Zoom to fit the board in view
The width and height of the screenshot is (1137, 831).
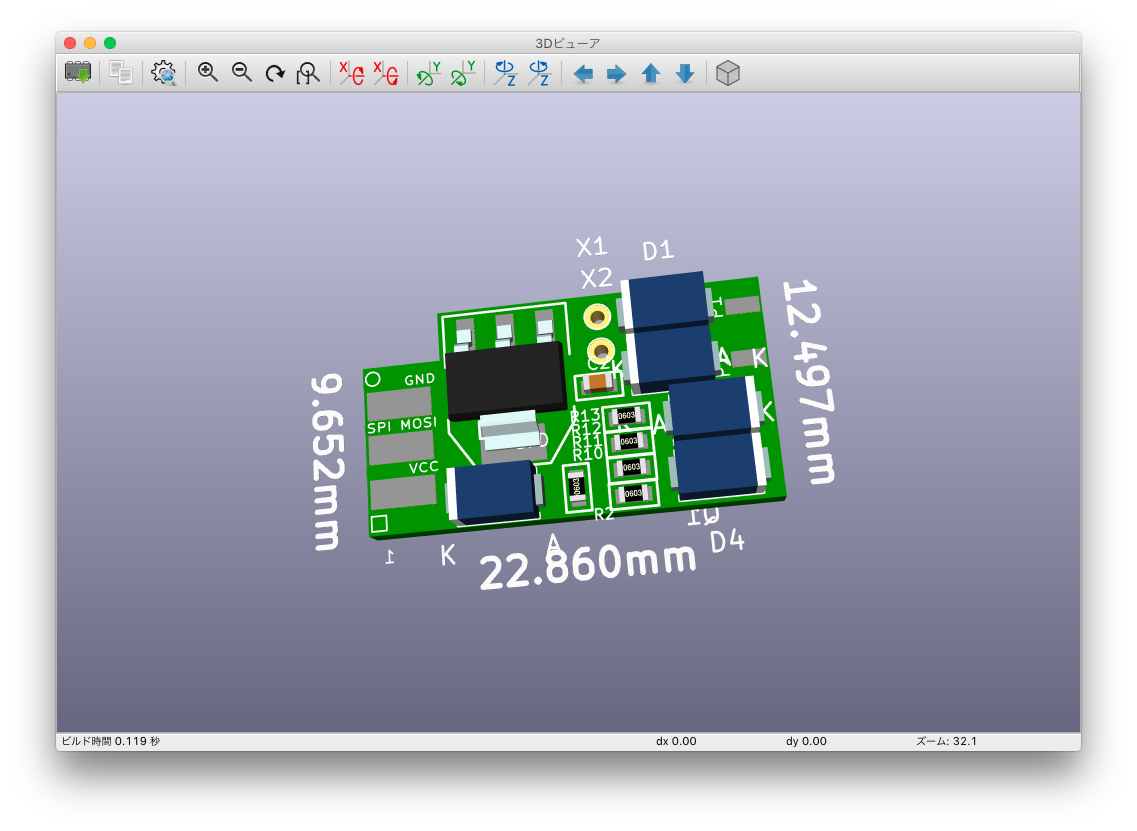[x=308, y=73]
